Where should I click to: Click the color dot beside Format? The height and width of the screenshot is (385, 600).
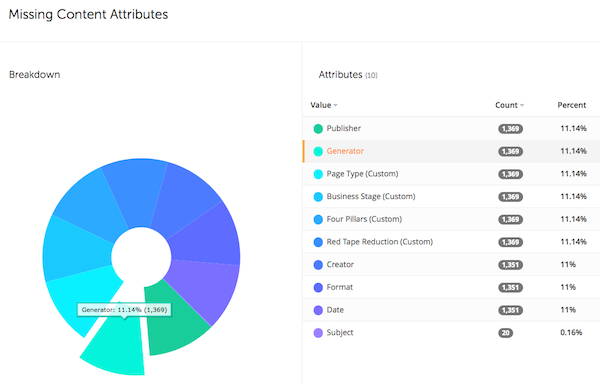[318, 287]
